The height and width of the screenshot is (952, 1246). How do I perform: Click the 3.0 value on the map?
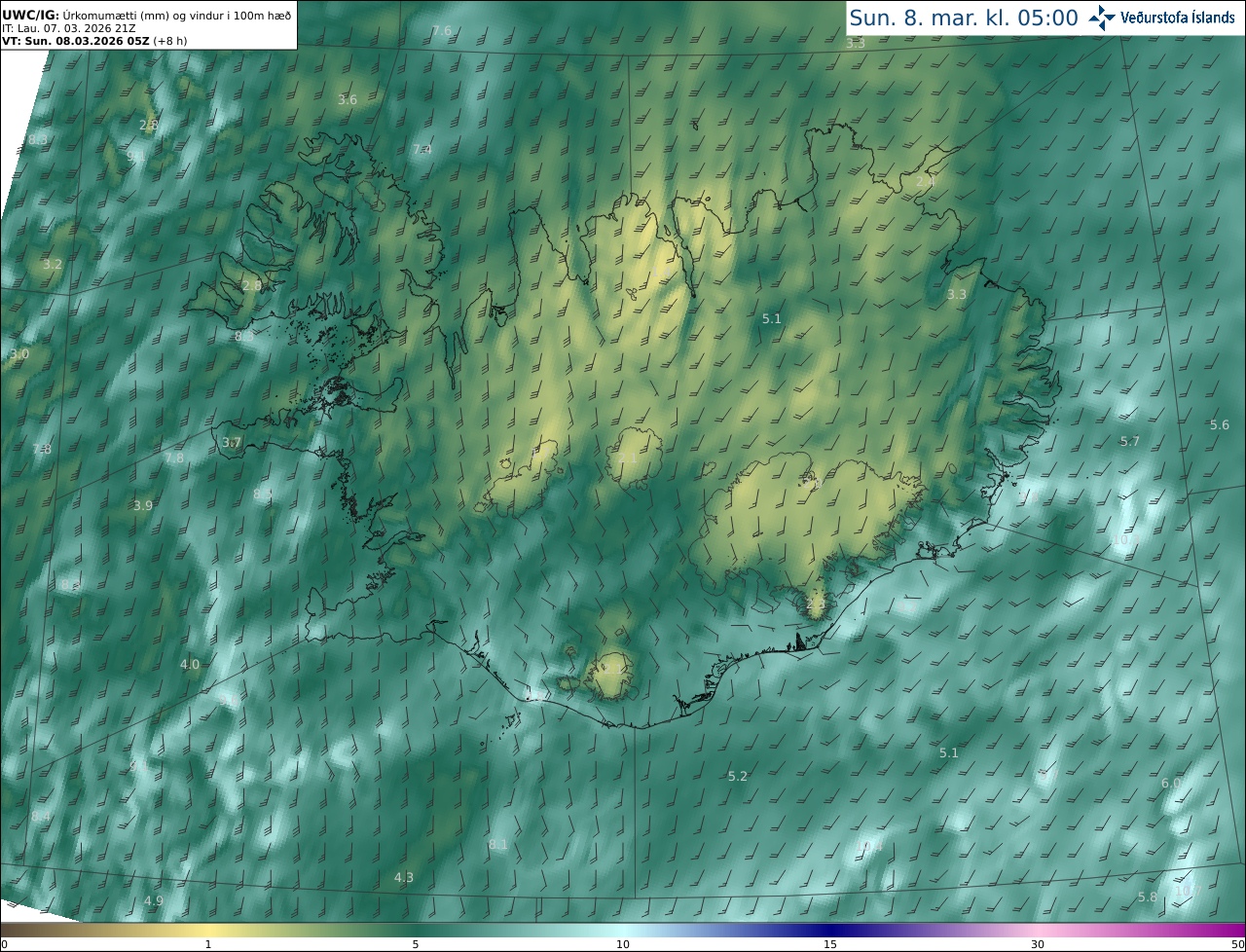pyautogui.click(x=19, y=354)
